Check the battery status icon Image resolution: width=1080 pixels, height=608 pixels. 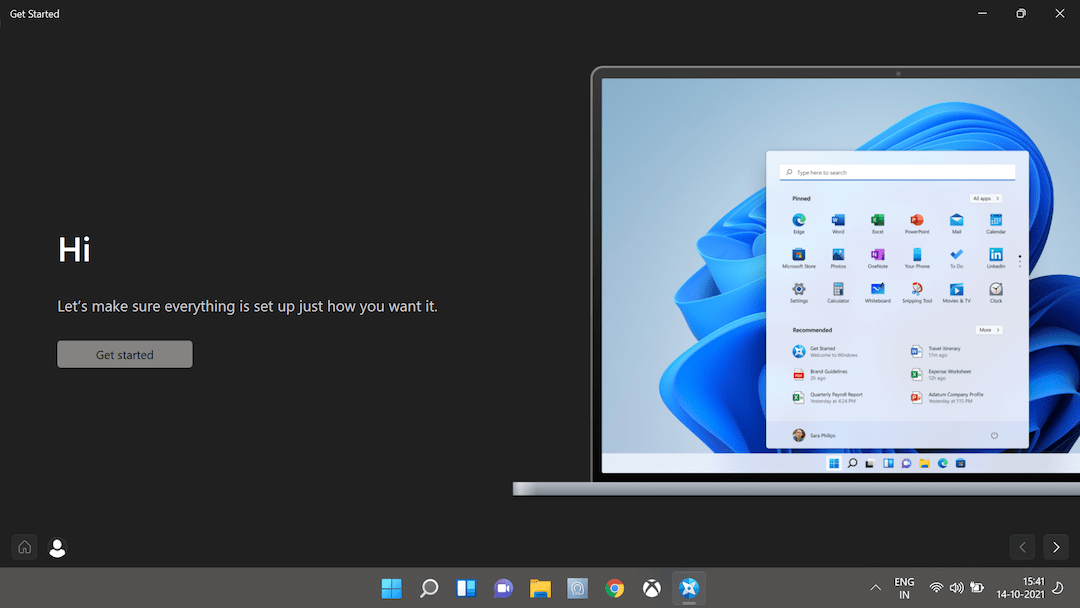977,588
